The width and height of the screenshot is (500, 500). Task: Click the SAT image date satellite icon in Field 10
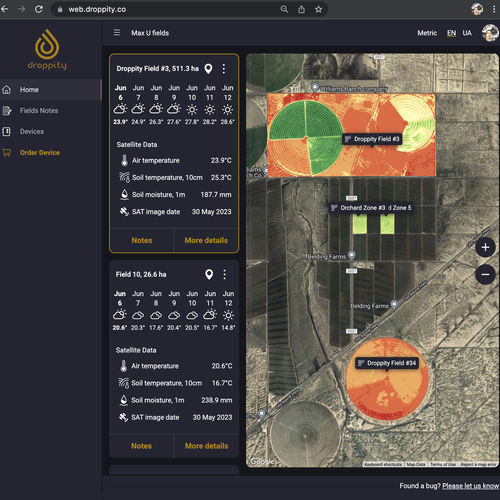(124, 417)
